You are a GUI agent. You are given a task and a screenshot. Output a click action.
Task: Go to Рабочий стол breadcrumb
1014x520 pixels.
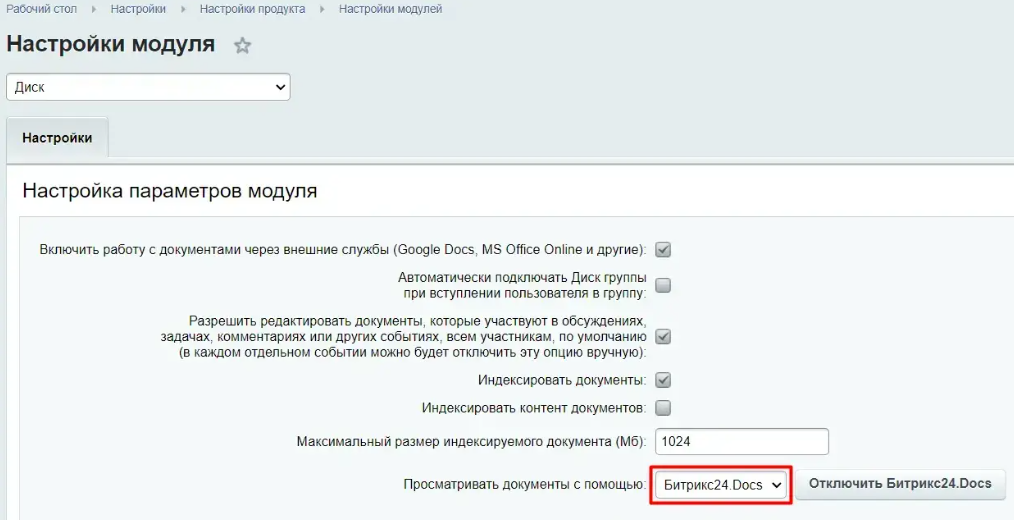[x=42, y=9]
